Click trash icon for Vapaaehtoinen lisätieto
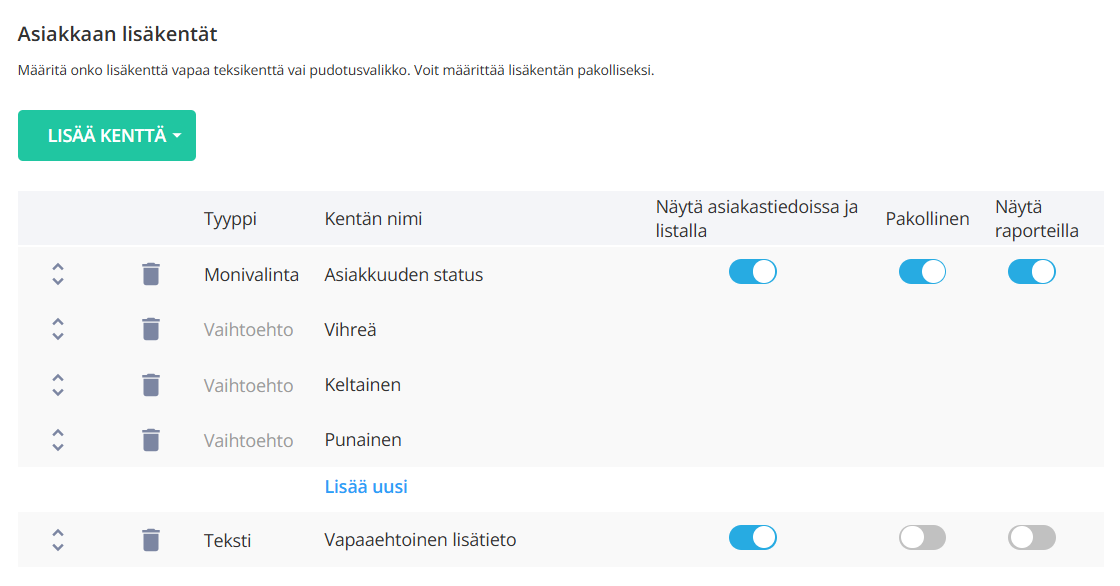1120x586 pixels. (151, 540)
